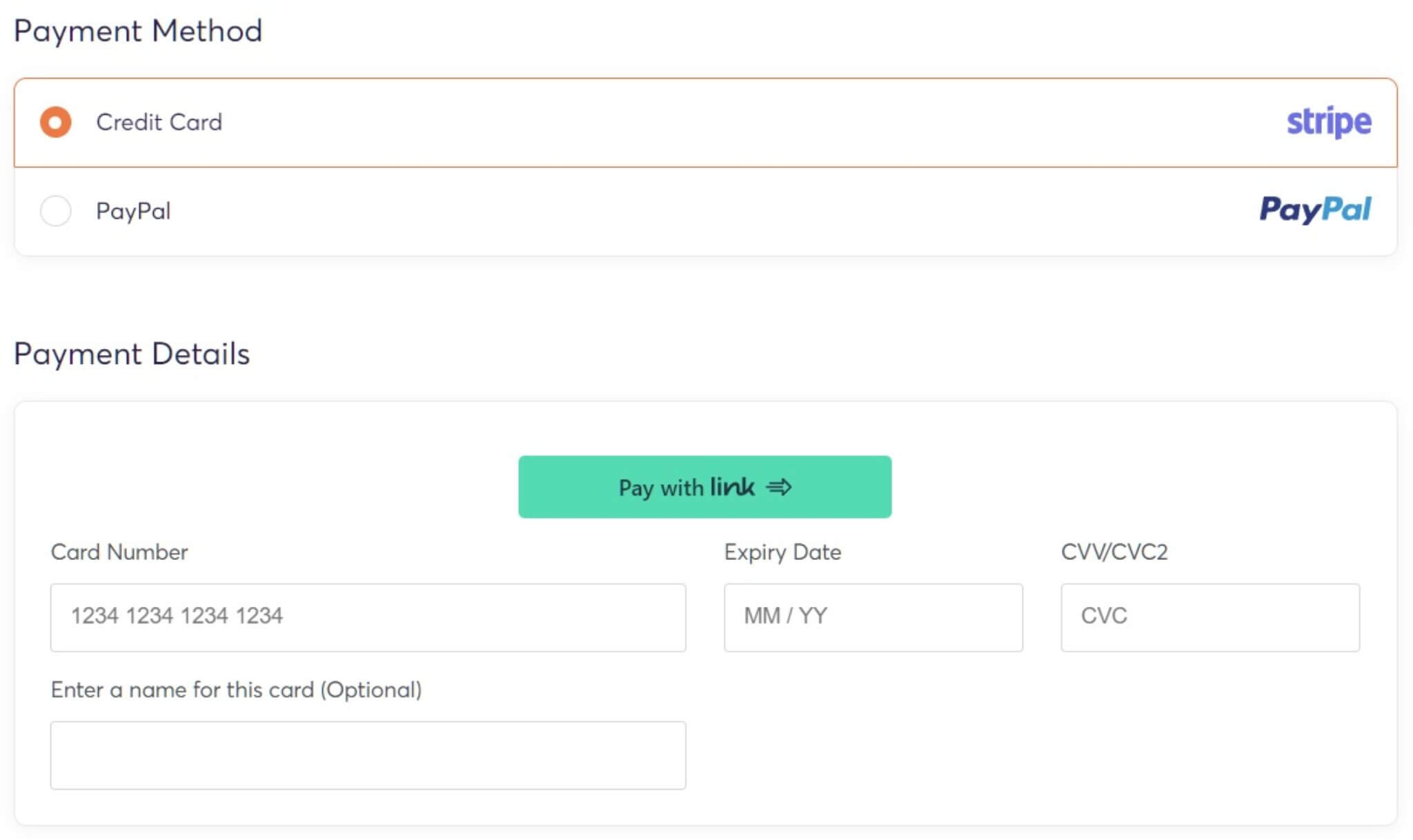Select the Credit Card radio button
Screen dimensions: 1413x840
(55, 123)
